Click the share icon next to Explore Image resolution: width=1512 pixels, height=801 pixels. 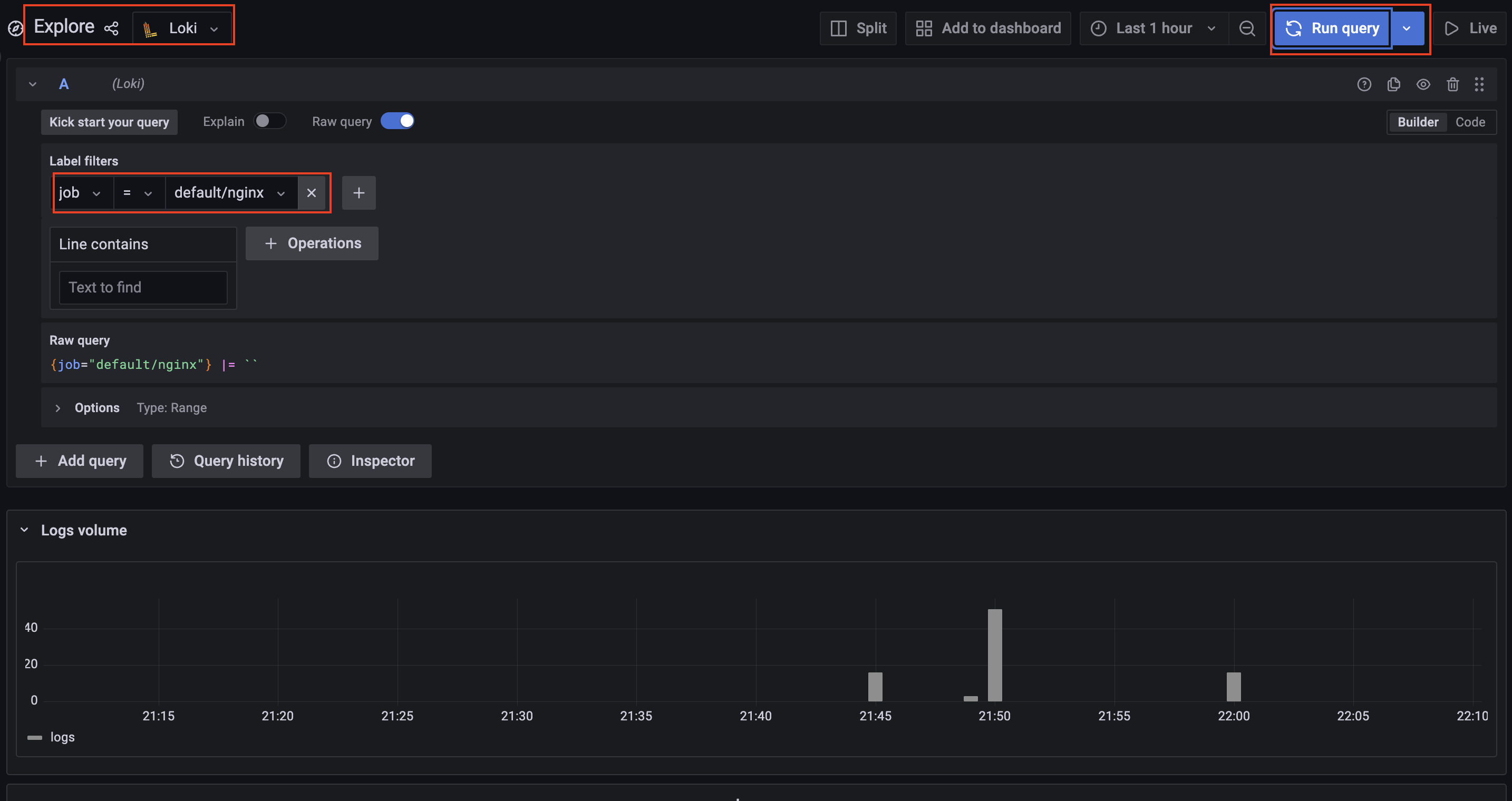pyautogui.click(x=111, y=27)
